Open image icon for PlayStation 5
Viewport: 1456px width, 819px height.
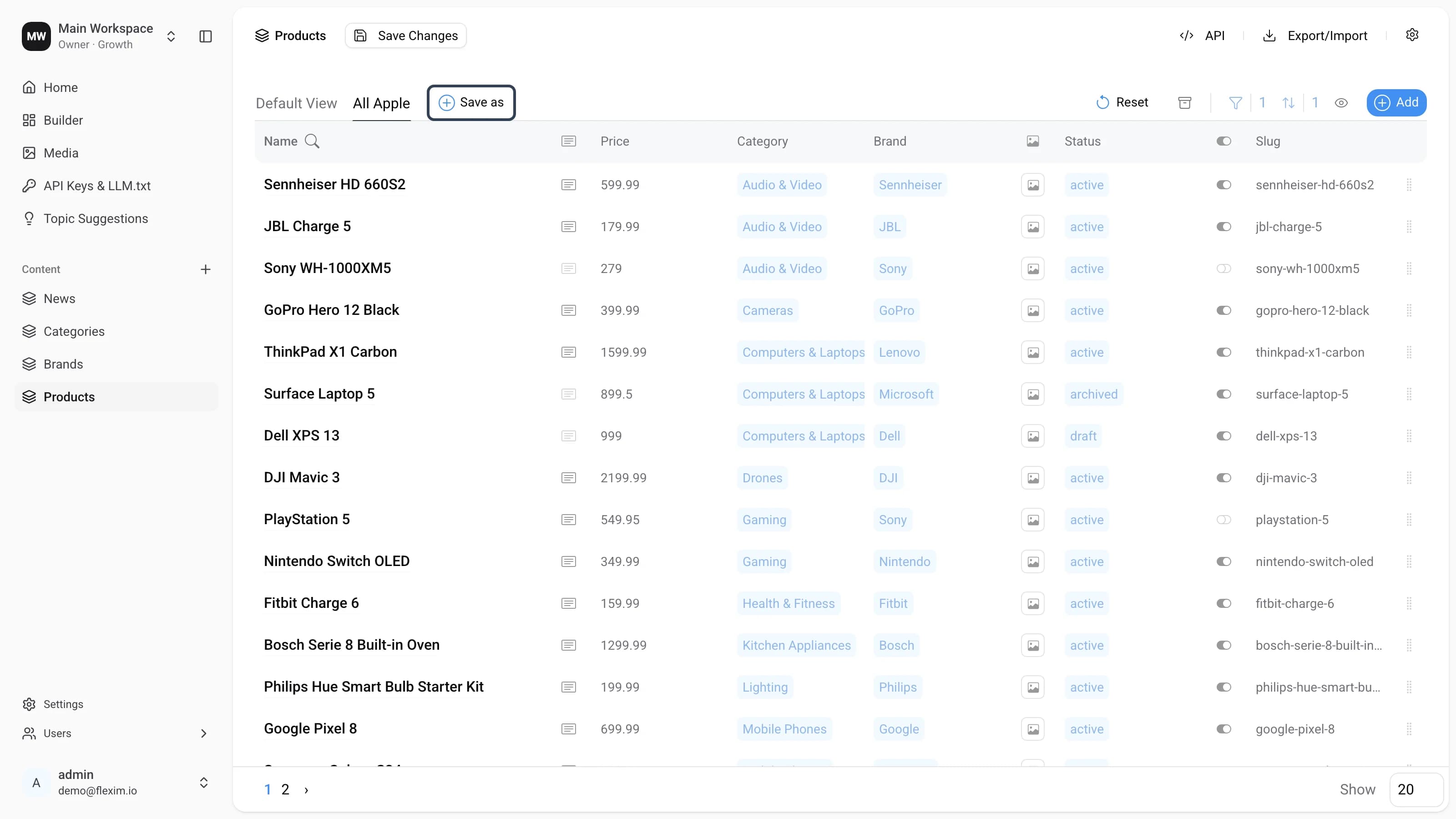1033,520
